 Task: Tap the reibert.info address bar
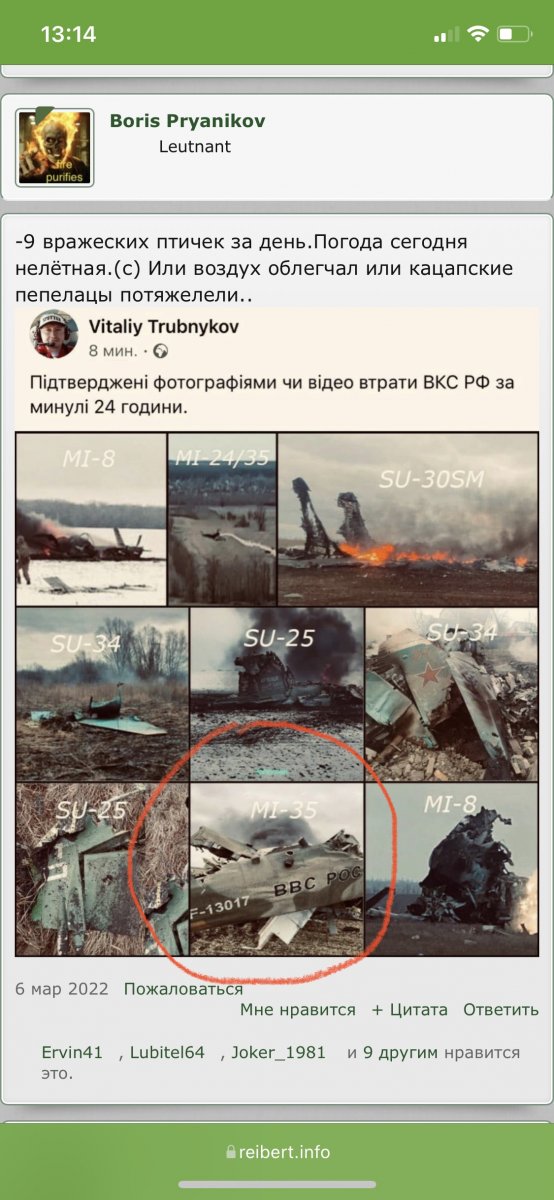point(277,1152)
